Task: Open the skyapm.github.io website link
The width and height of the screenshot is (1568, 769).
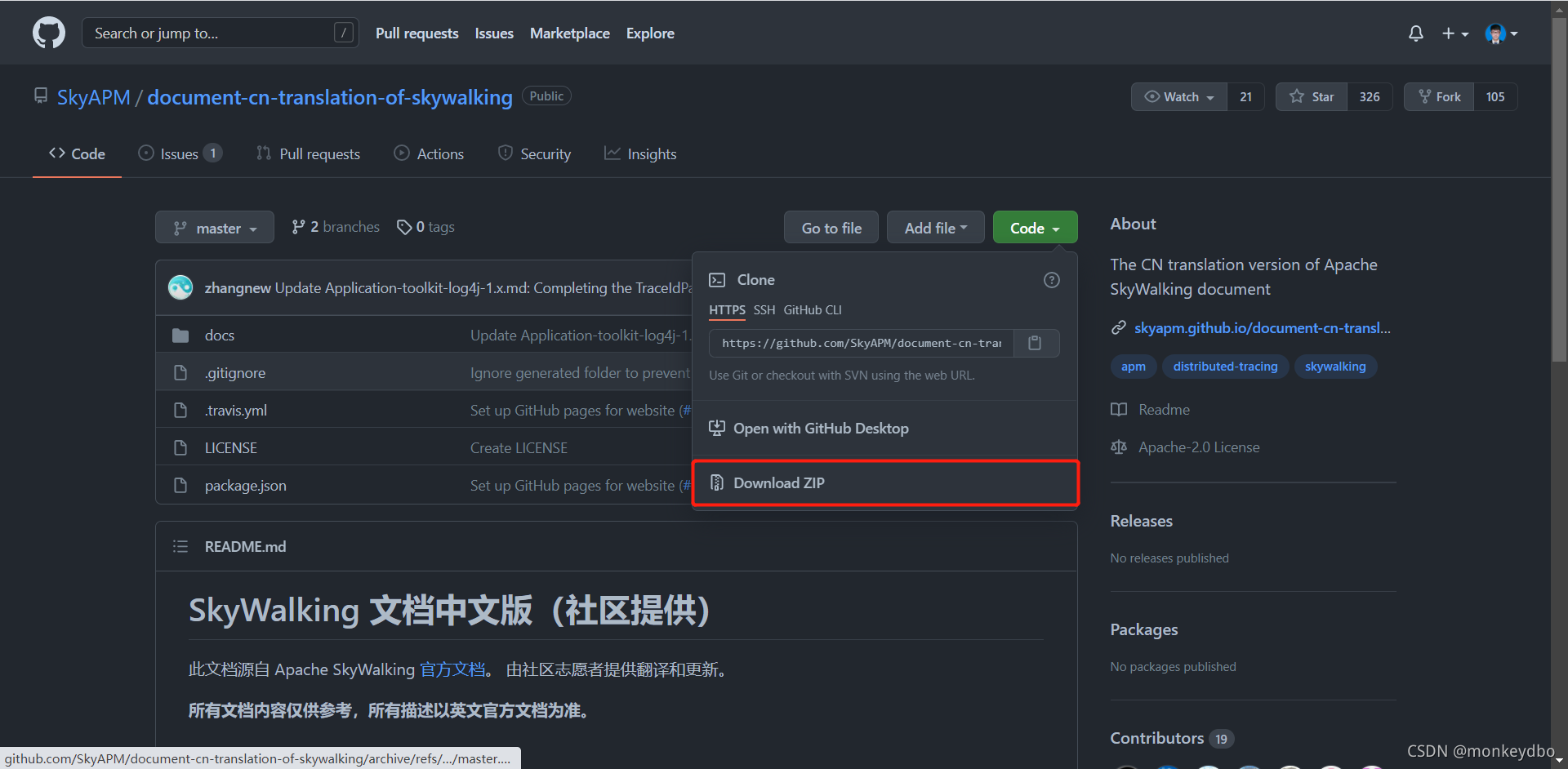Action: (1263, 328)
